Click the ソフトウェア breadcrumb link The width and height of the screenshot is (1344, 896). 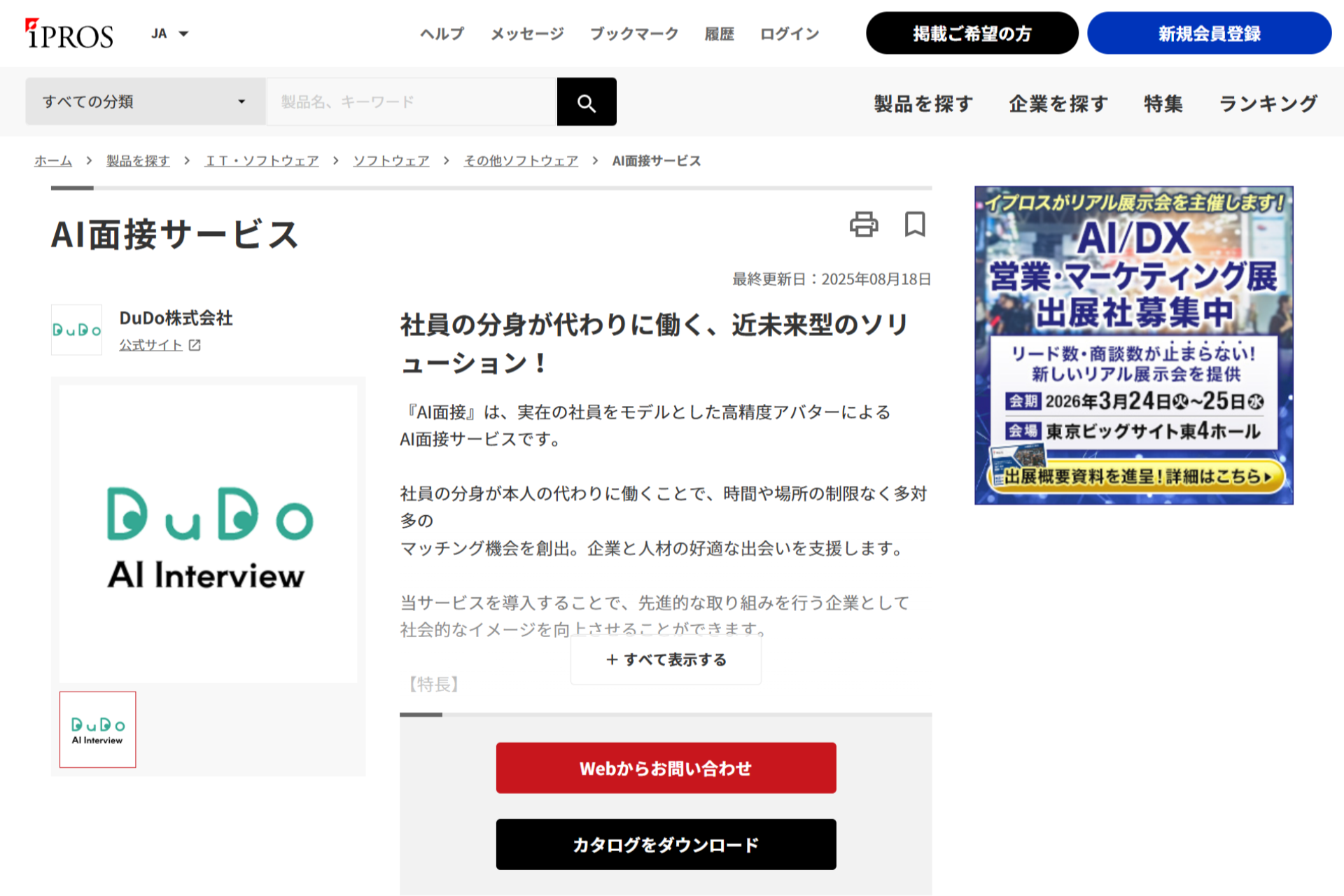(391, 161)
